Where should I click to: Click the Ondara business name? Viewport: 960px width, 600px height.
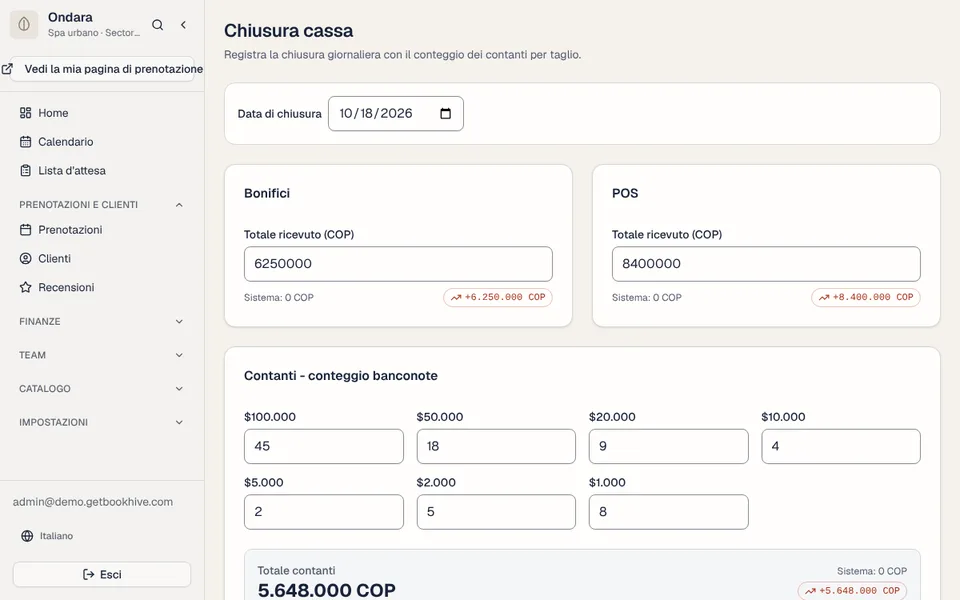[x=70, y=17]
